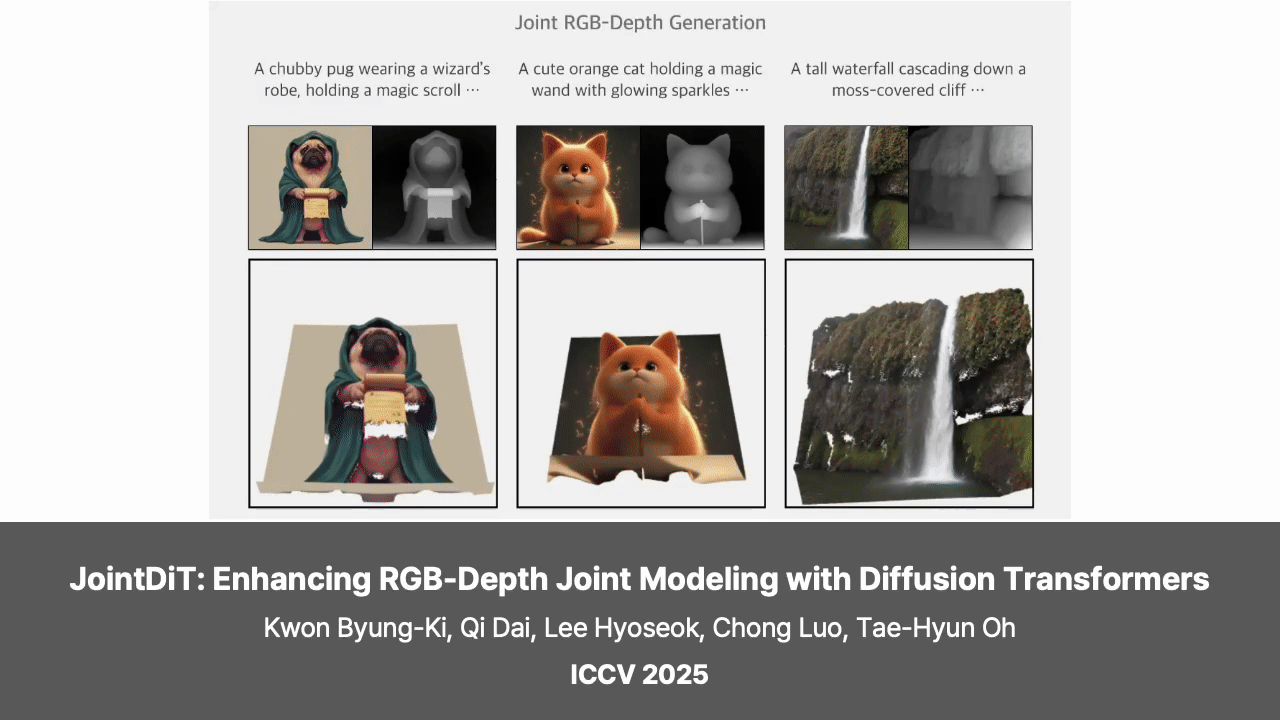This screenshot has height=720, width=1280.
Task: Click the 'Joint RGB-Depth Generation' heading
Action: point(640,22)
